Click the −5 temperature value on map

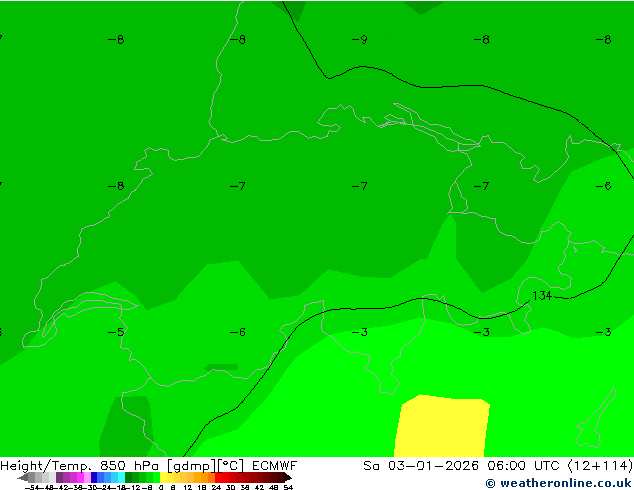(x=116, y=332)
